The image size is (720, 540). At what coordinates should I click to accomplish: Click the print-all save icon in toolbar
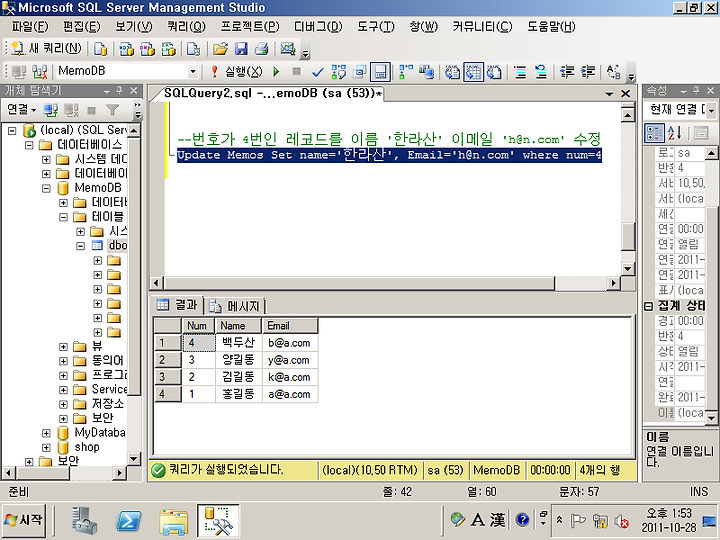(x=262, y=49)
